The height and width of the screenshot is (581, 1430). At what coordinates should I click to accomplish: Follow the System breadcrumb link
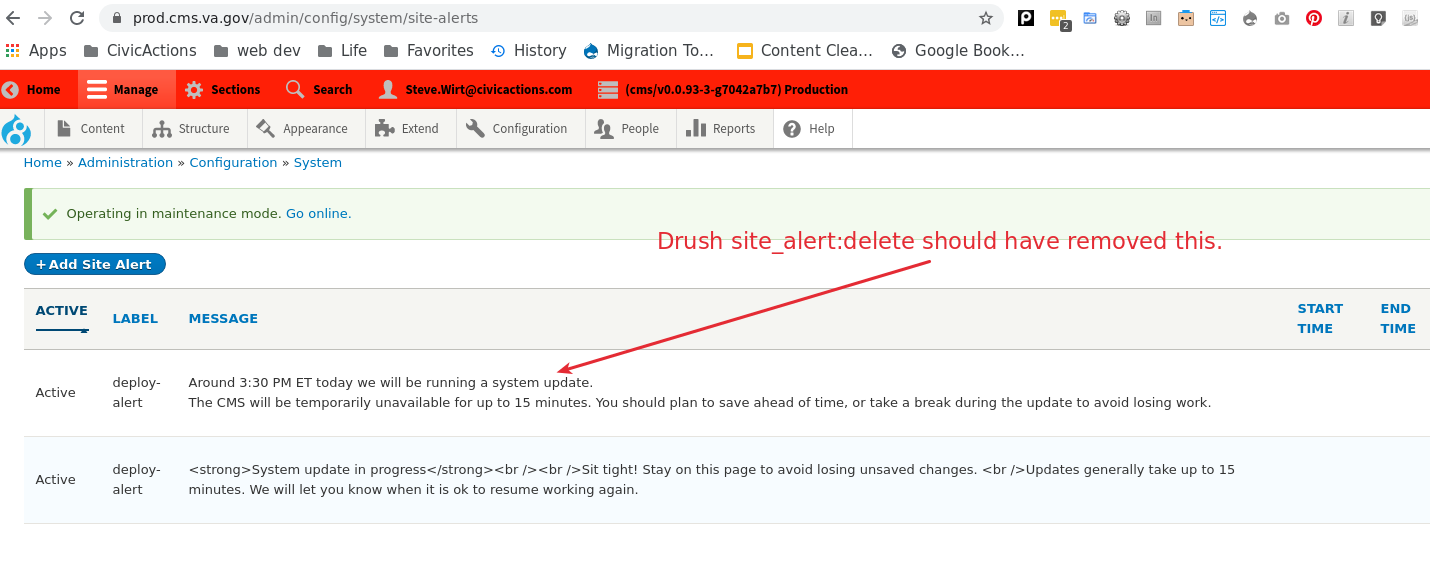pos(318,162)
